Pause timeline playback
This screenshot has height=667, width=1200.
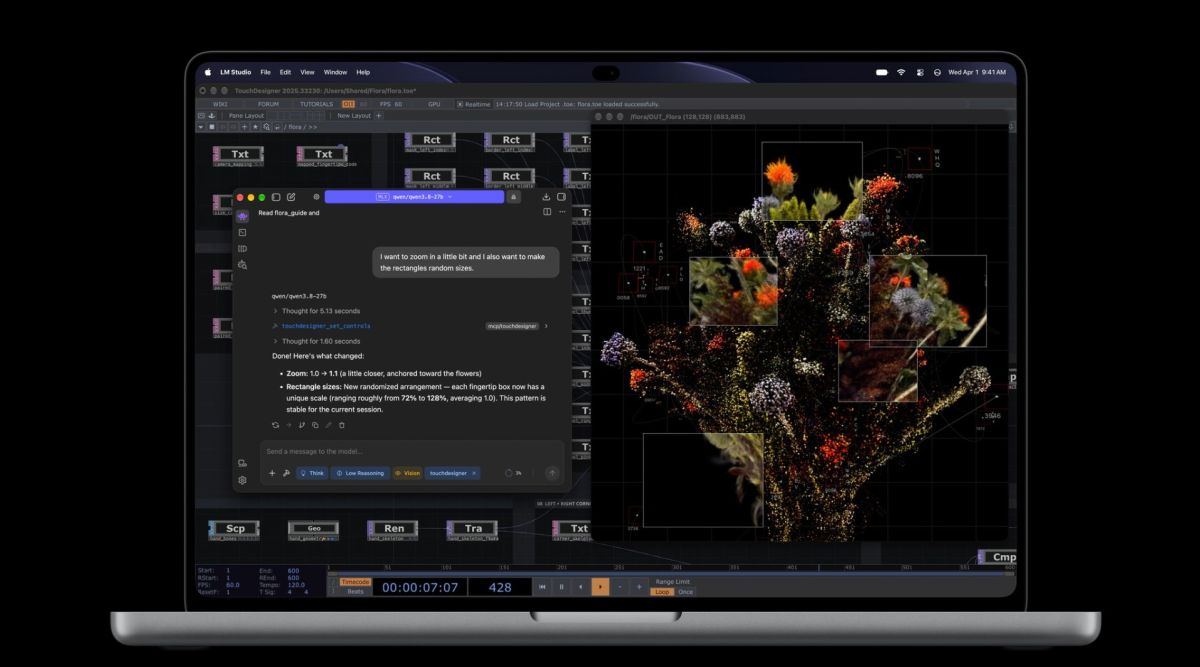[561, 587]
